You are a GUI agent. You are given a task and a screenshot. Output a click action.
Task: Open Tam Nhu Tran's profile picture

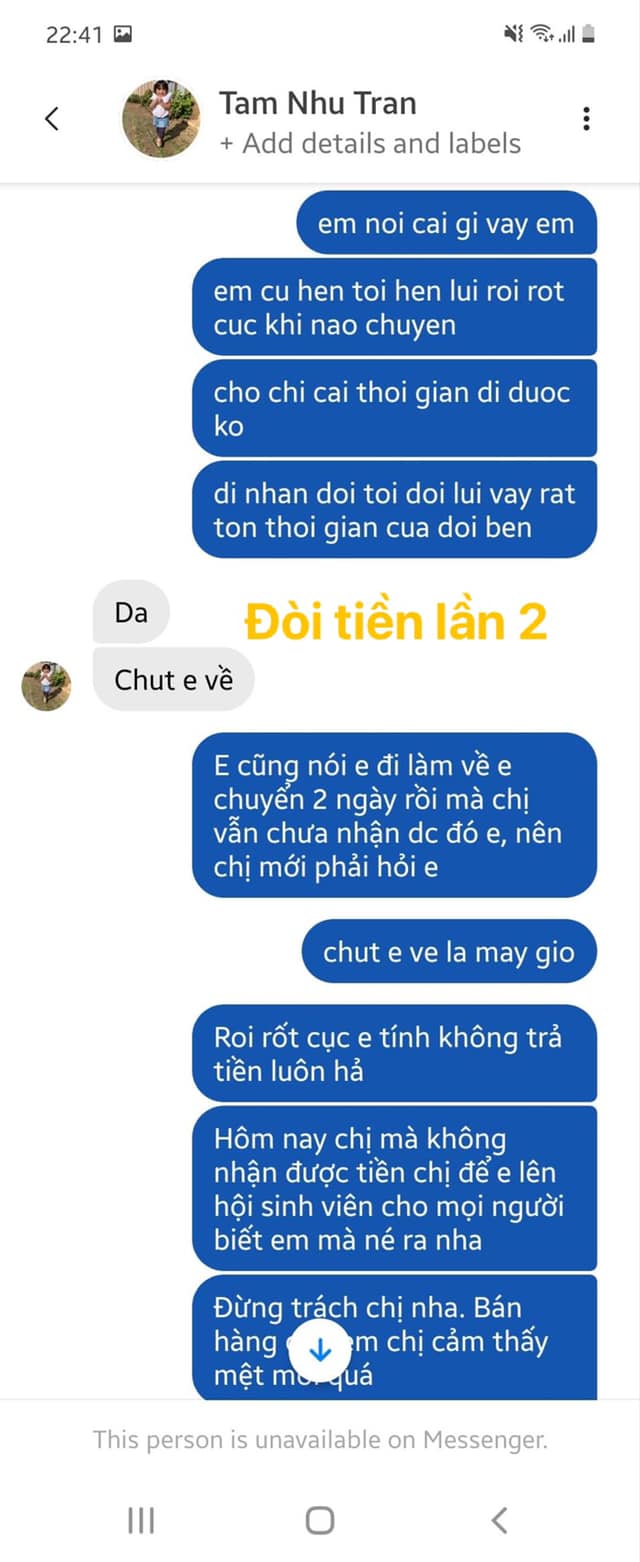click(160, 119)
